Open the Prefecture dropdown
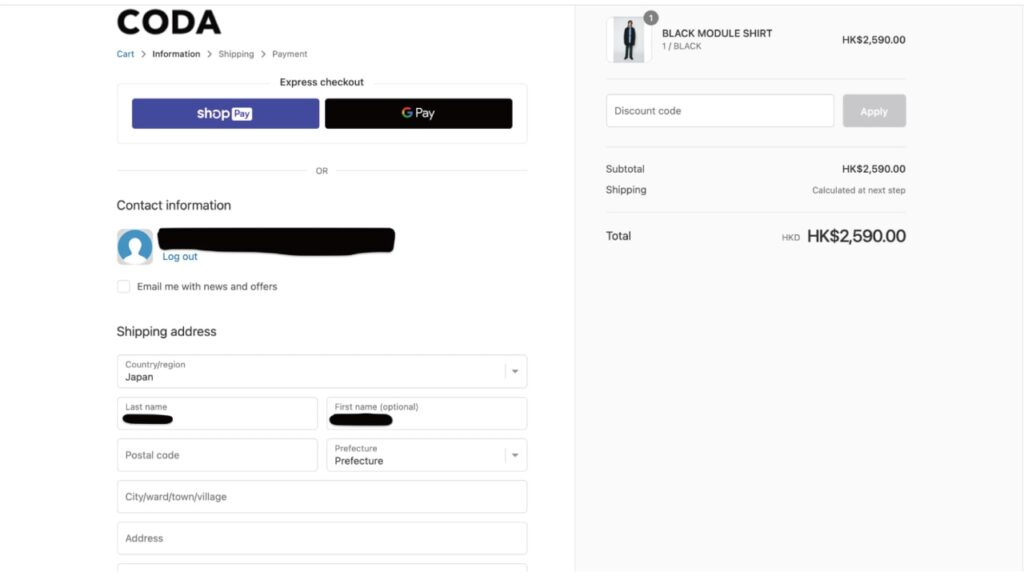This screenshot has height=576, width=1024. [426, 455]
